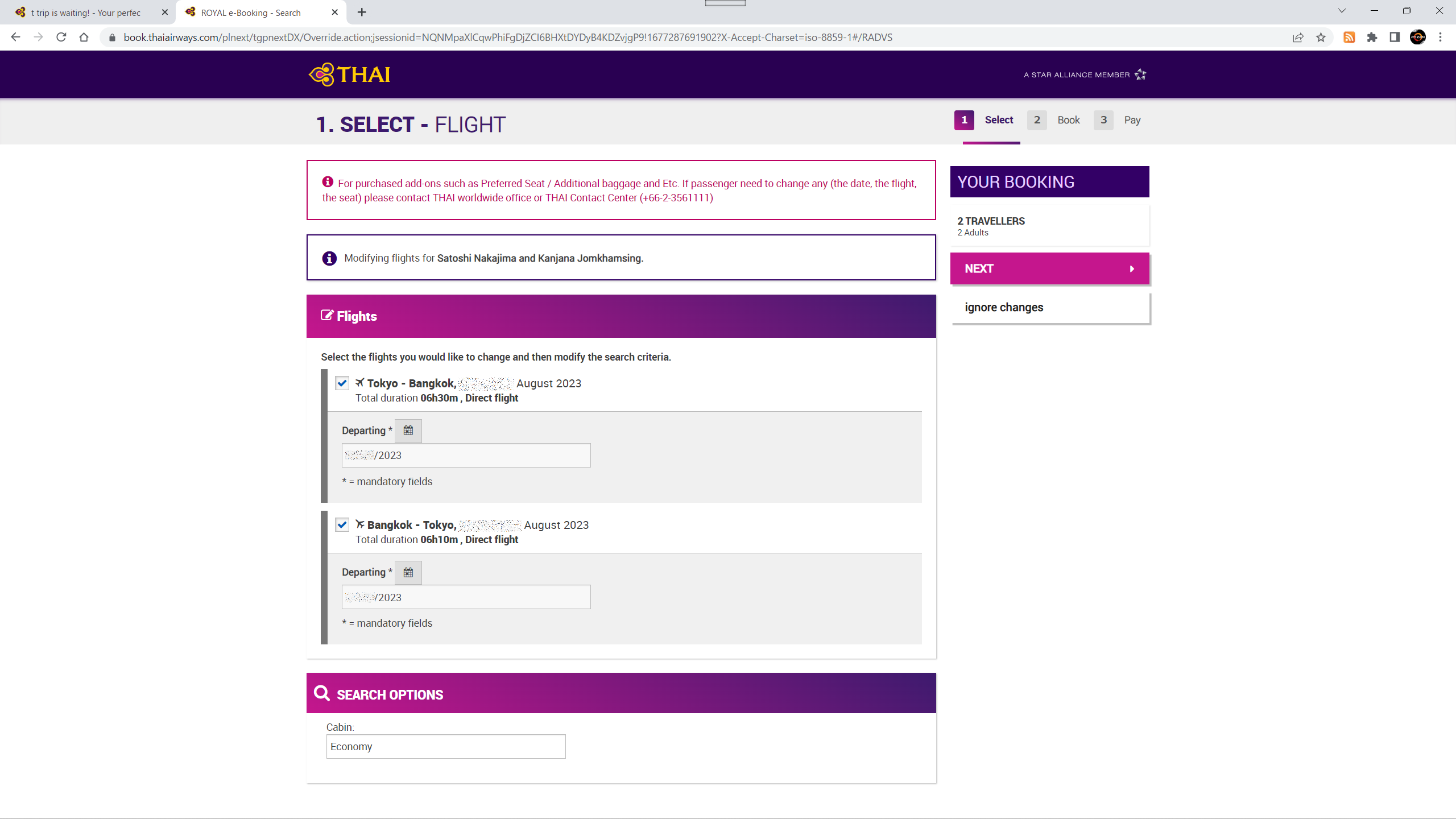Viewport: 1456px width, 819px height.
Task: Open the extensions puzzle icon
Action: [1372, 38]
